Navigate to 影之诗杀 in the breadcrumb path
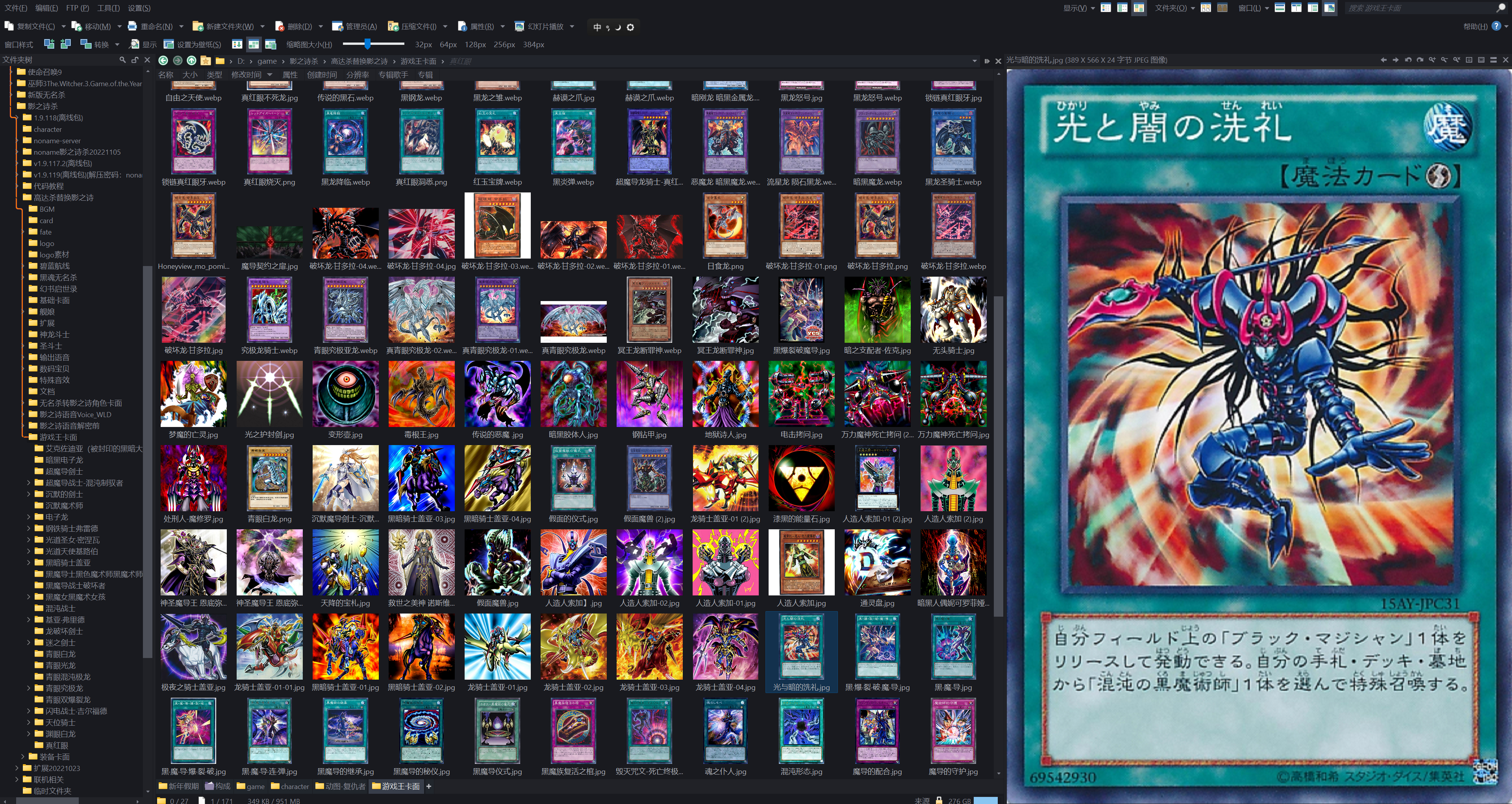 (x=304, y=61)
